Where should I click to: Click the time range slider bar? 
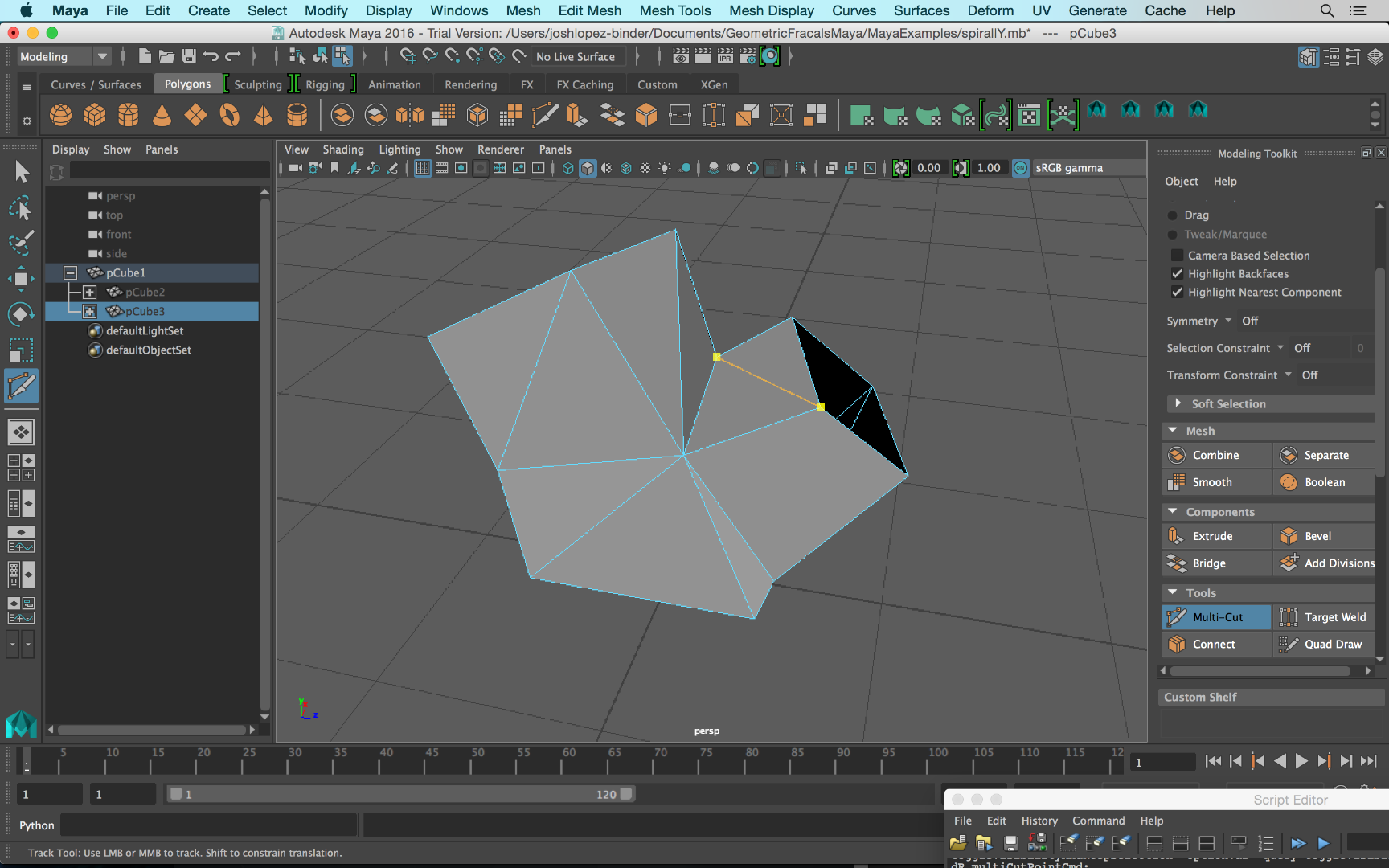coord(401,794)
